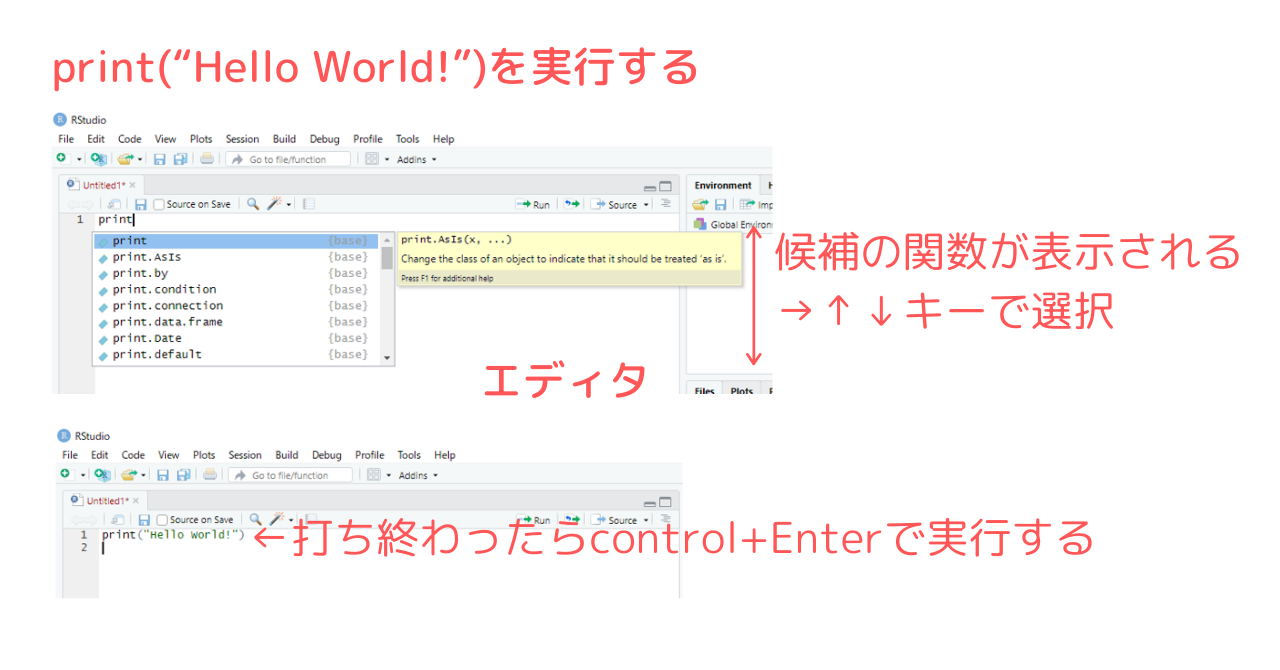The width and height of the screenshot is (1280, 670).
Task: Enable the Source on Save checkbox
Action: click(x=160, y=205)
